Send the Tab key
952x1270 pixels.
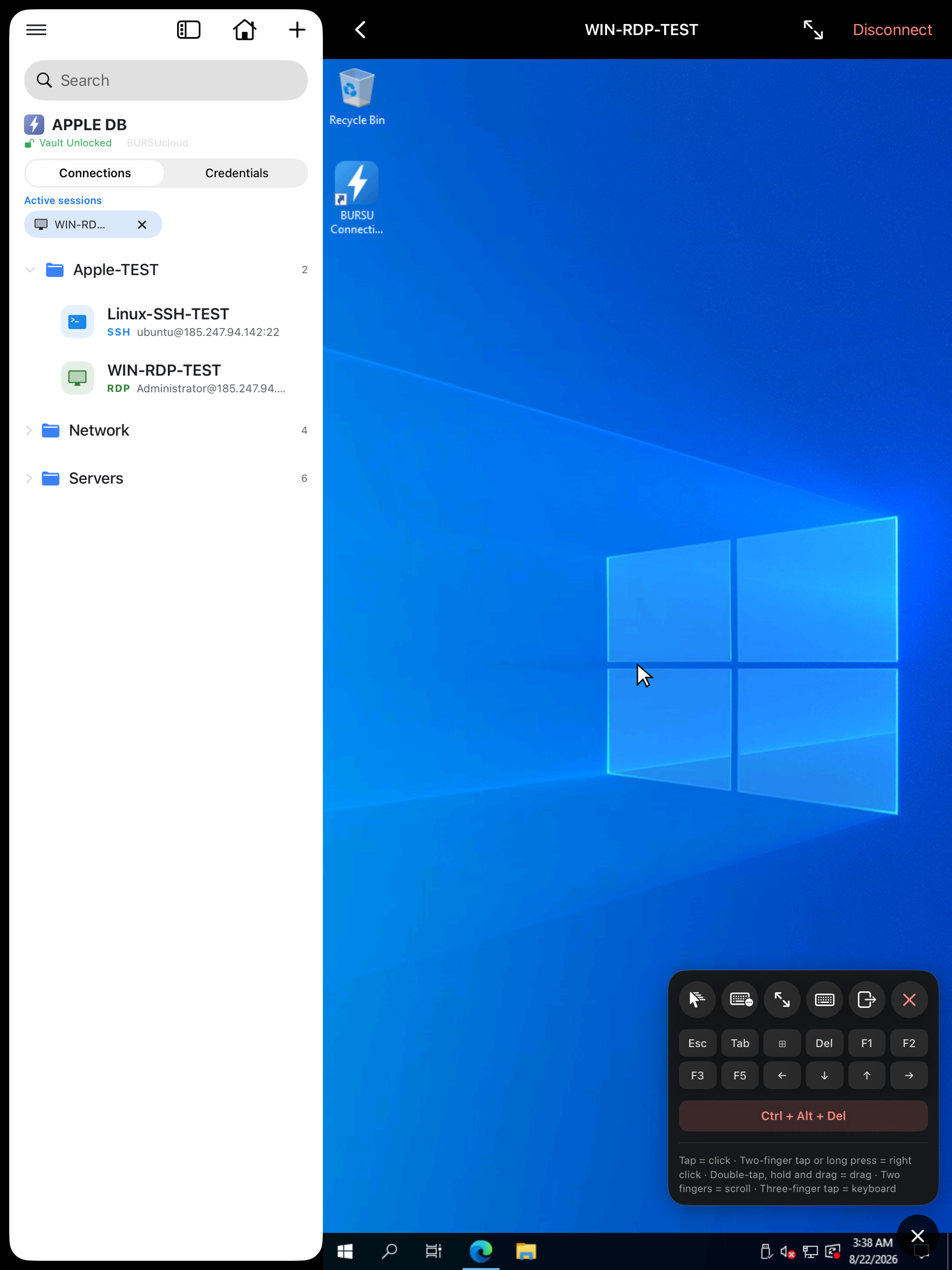pyautogui.click(x=740, y=1043)
